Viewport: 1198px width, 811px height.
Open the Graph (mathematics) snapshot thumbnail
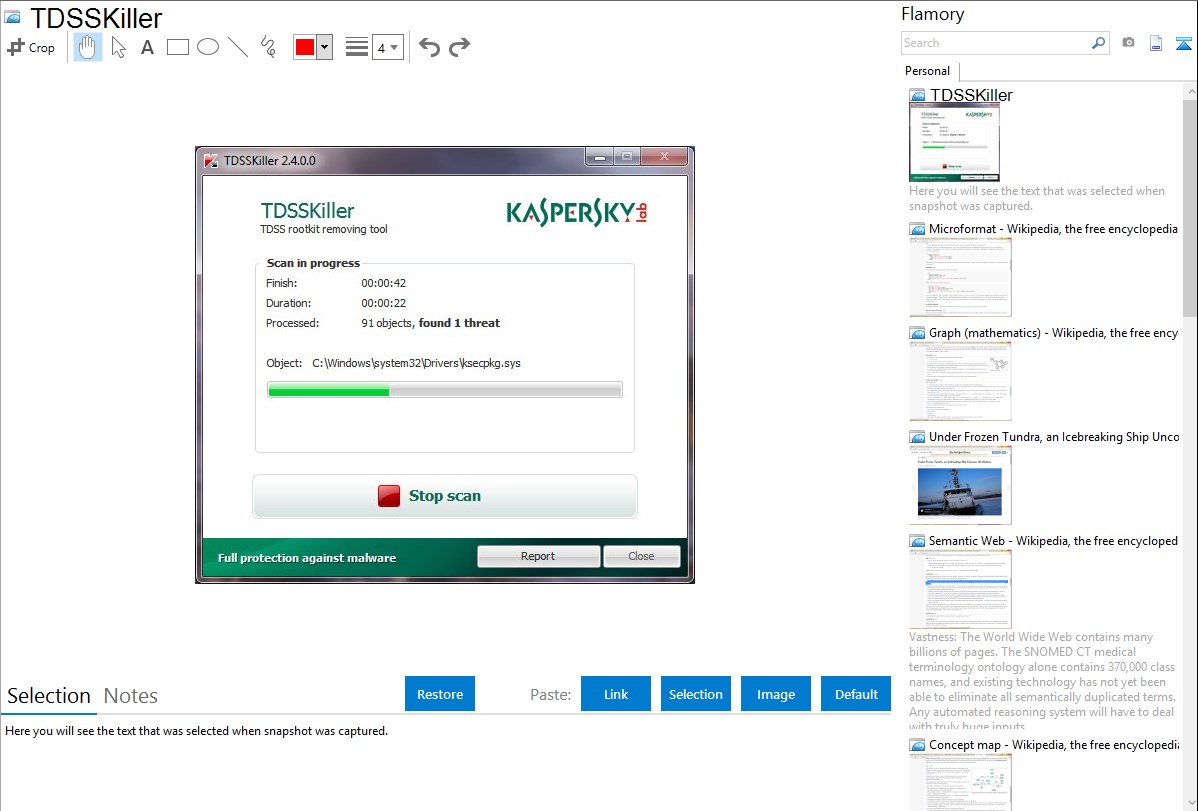[x=960, y=381]
